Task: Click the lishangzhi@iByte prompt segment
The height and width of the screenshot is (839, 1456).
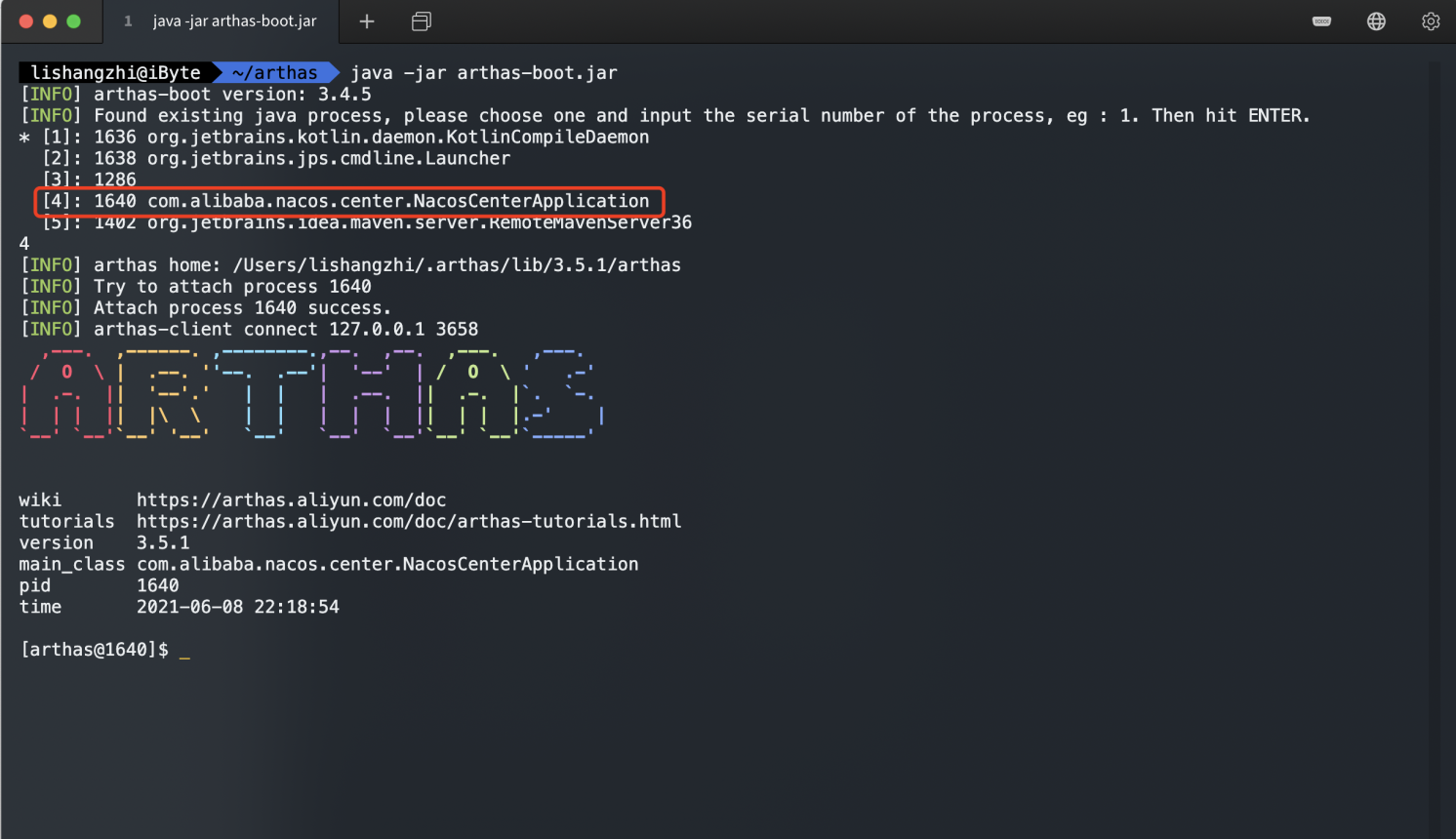Action: [115, 73]
